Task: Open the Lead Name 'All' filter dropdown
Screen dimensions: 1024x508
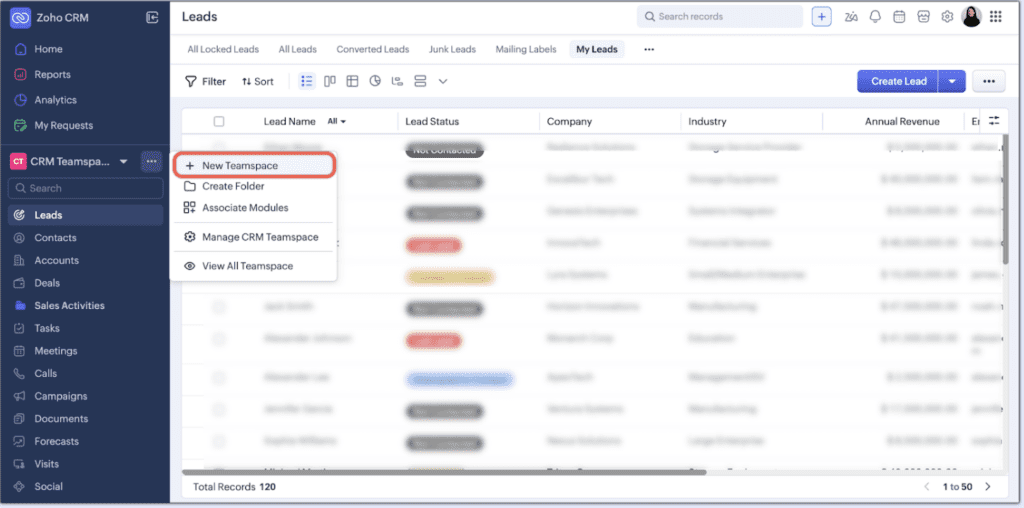Action: (x=337, y=122)
